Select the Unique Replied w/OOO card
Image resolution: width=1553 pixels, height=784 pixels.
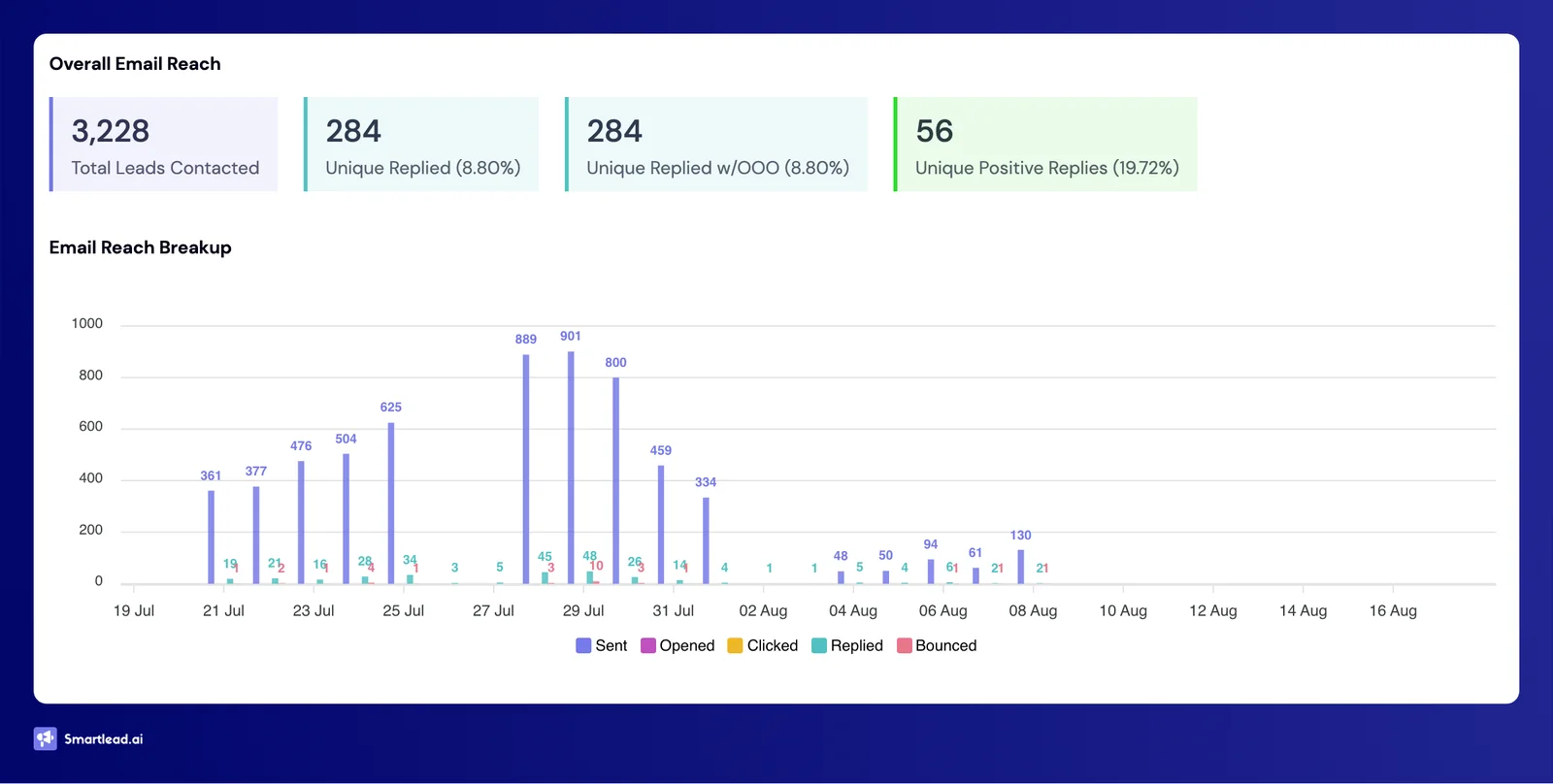(x=716, y=144)
